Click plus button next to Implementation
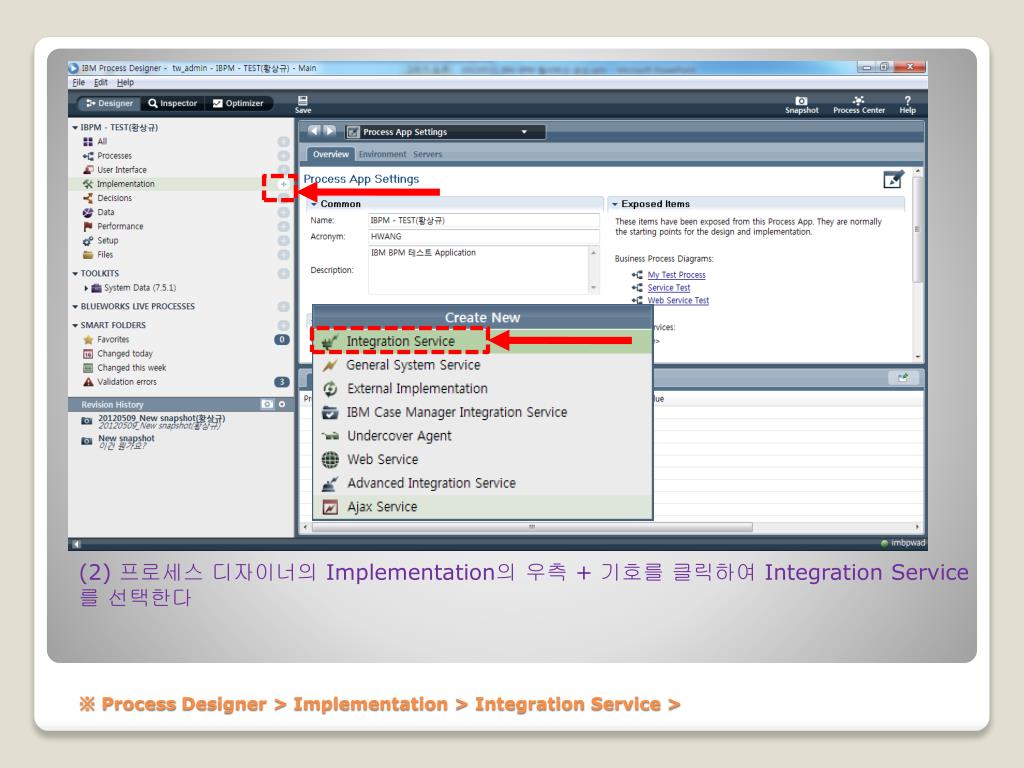Screen dimensions: 1024x768 [283, 185]
